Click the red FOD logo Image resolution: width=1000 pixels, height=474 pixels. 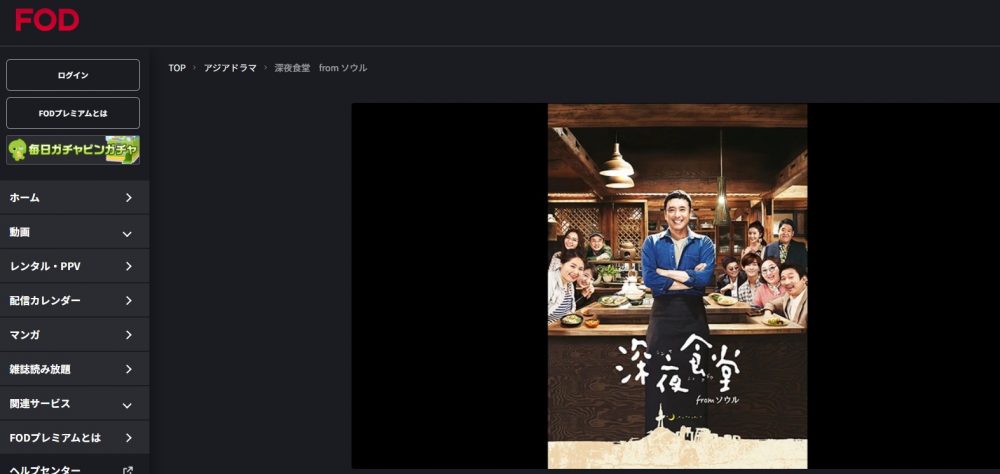click(47, 20)
